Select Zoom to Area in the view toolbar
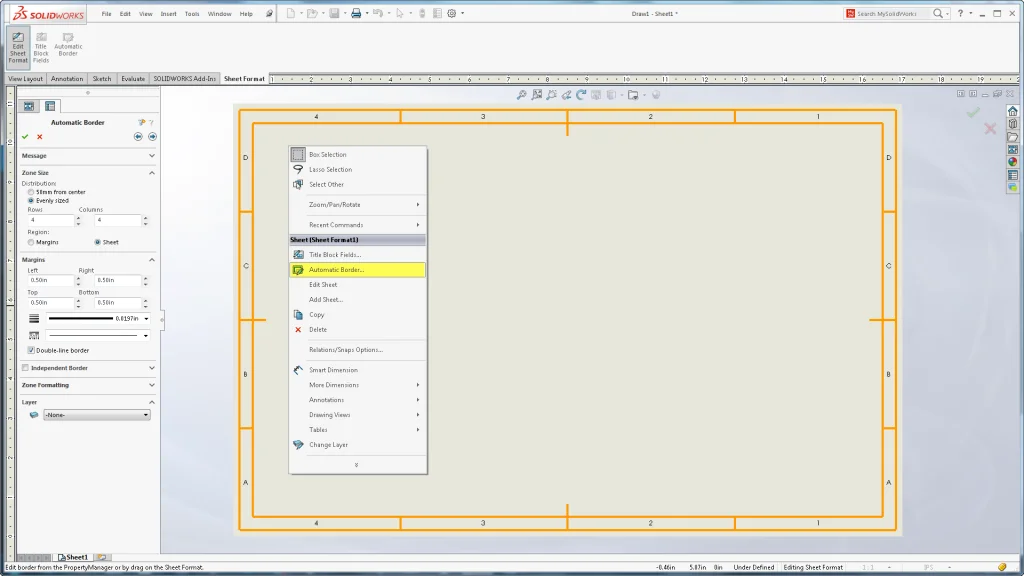Screen dimensions: 1024x576 pyautogui.click(x=538, y=94)
